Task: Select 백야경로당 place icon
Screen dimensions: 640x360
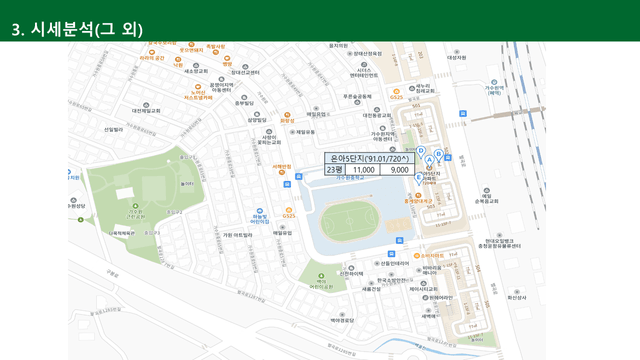Action: pos(342,315)
